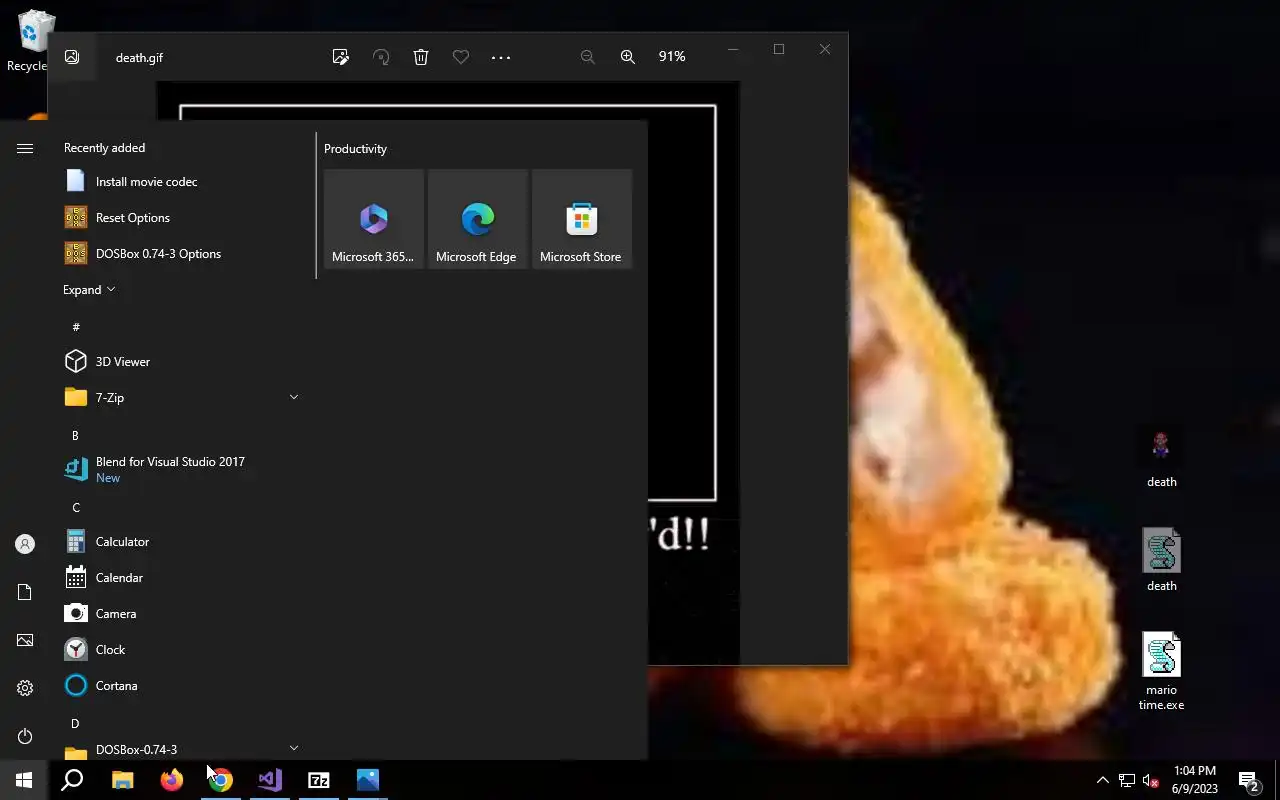Open Firefox from taskbar
This screenshot has height=800, width=1280.
172,780
